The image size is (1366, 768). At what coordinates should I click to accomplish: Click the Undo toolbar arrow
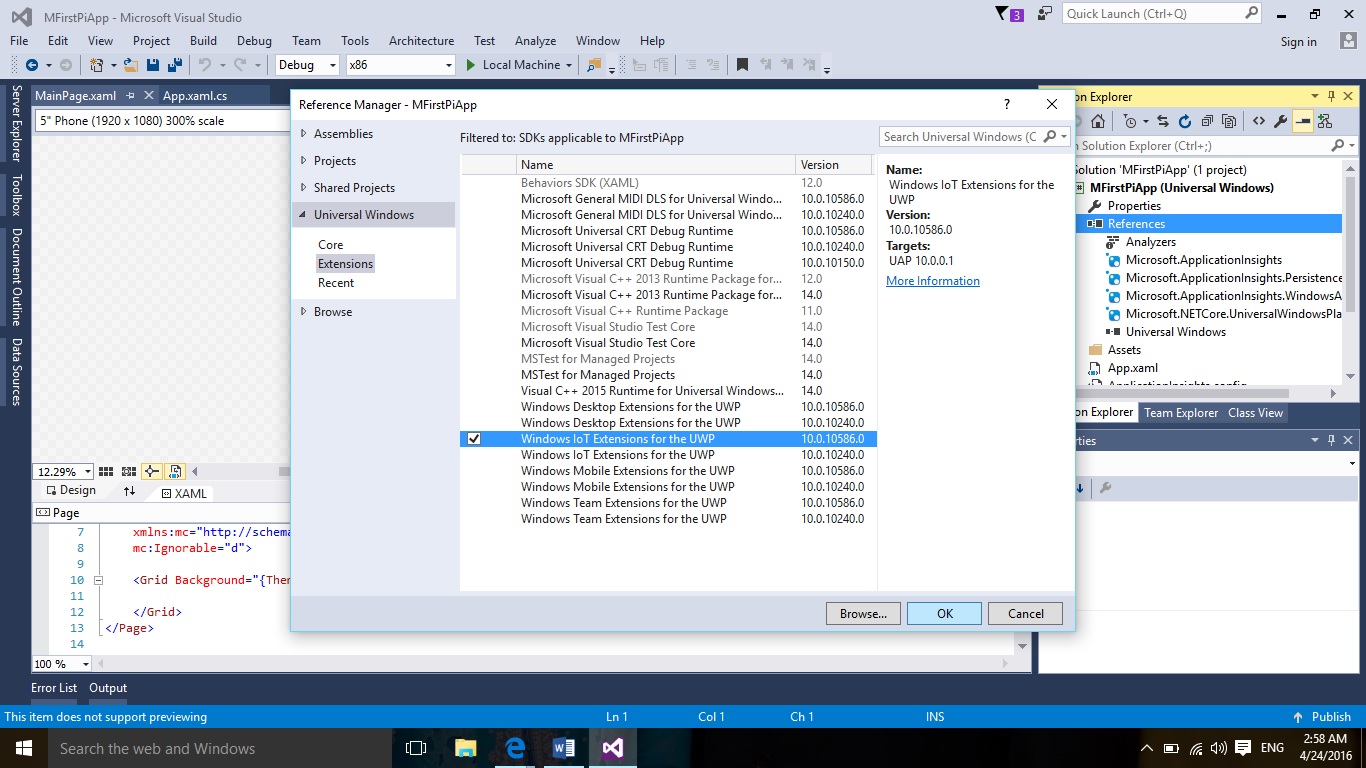pos(205,65)
